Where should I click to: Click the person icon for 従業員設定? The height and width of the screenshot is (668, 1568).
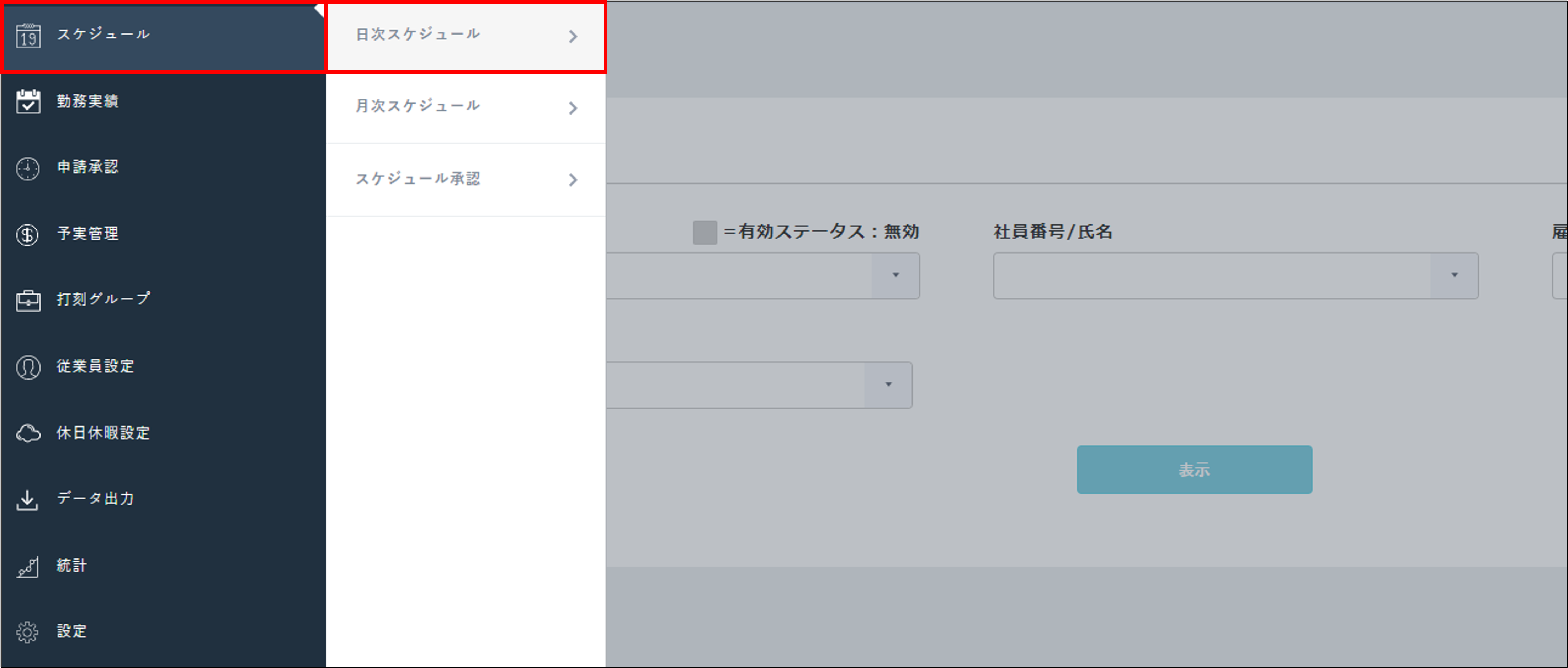pos(28,367)
